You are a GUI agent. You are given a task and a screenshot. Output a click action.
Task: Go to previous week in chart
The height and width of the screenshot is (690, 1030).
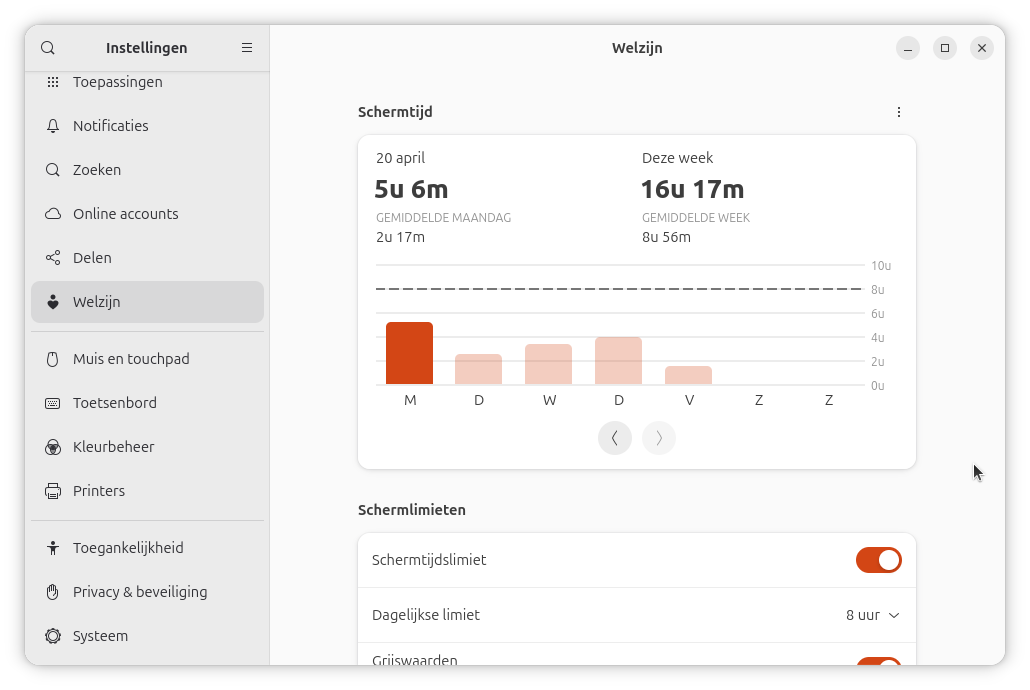click(x=615, y=438)
